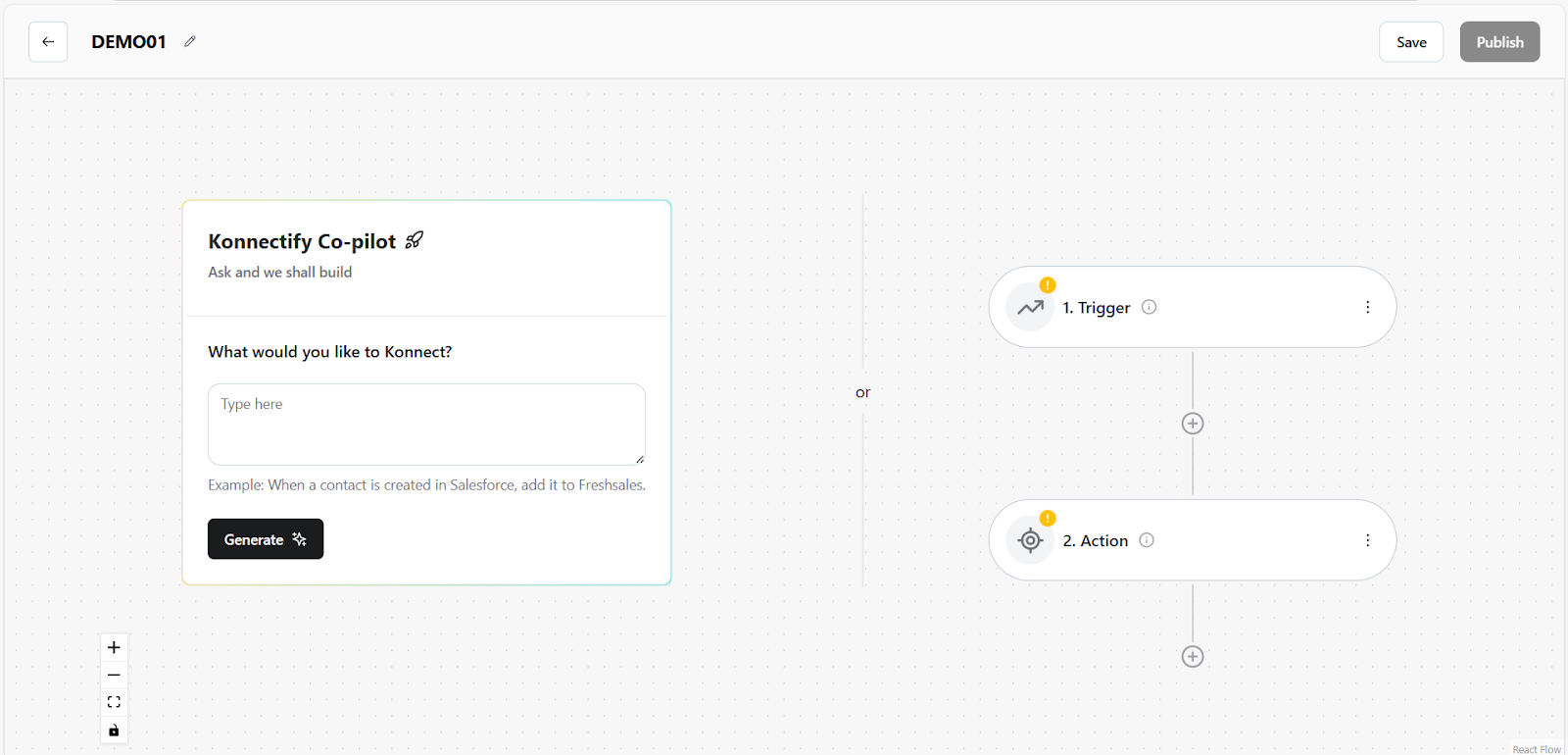This screenshot has width=1568, height=755.
Task: Grab the text area resize handle
Action: click(x=639, y=459)
